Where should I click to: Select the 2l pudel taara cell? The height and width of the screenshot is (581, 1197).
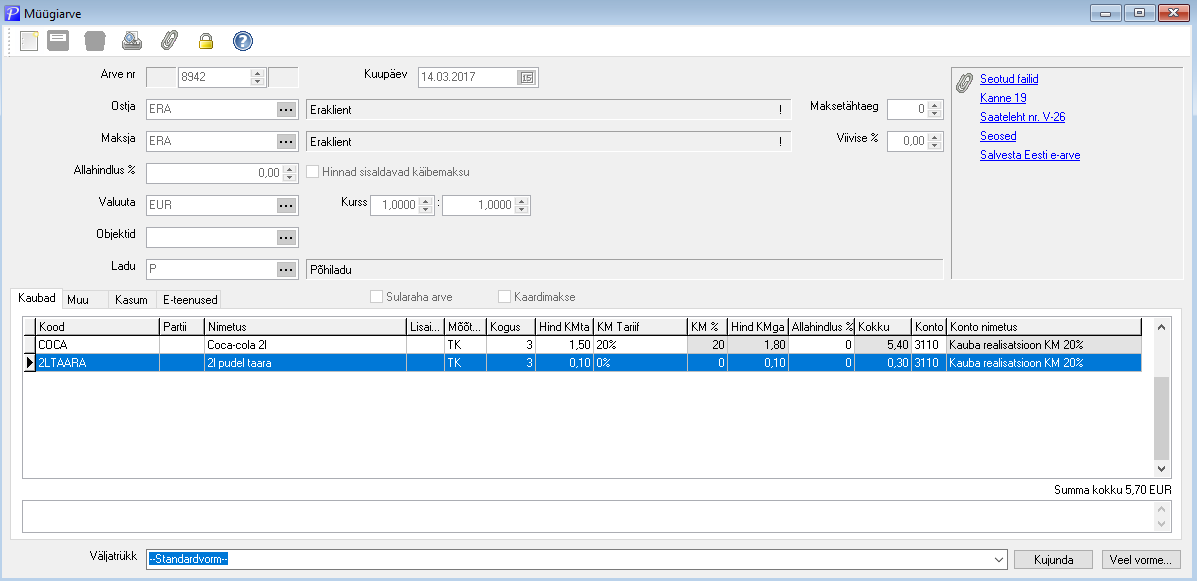(x=305, y=363)
